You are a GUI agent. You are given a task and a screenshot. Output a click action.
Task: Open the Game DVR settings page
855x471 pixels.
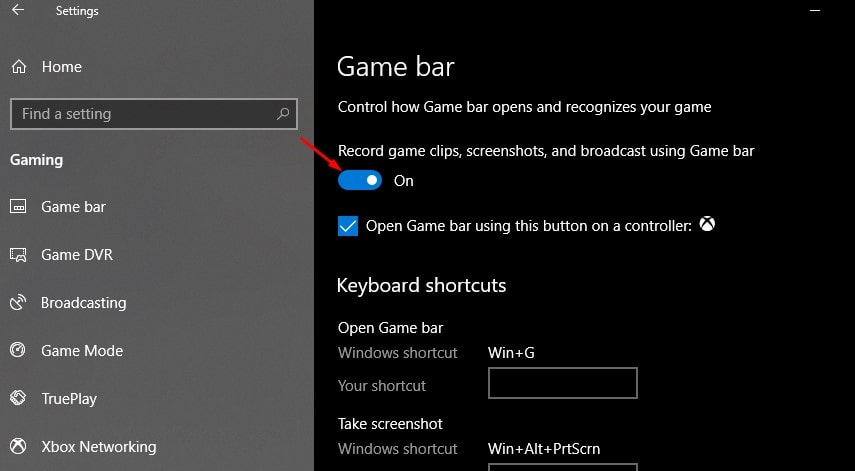click(x=77, y=255)
